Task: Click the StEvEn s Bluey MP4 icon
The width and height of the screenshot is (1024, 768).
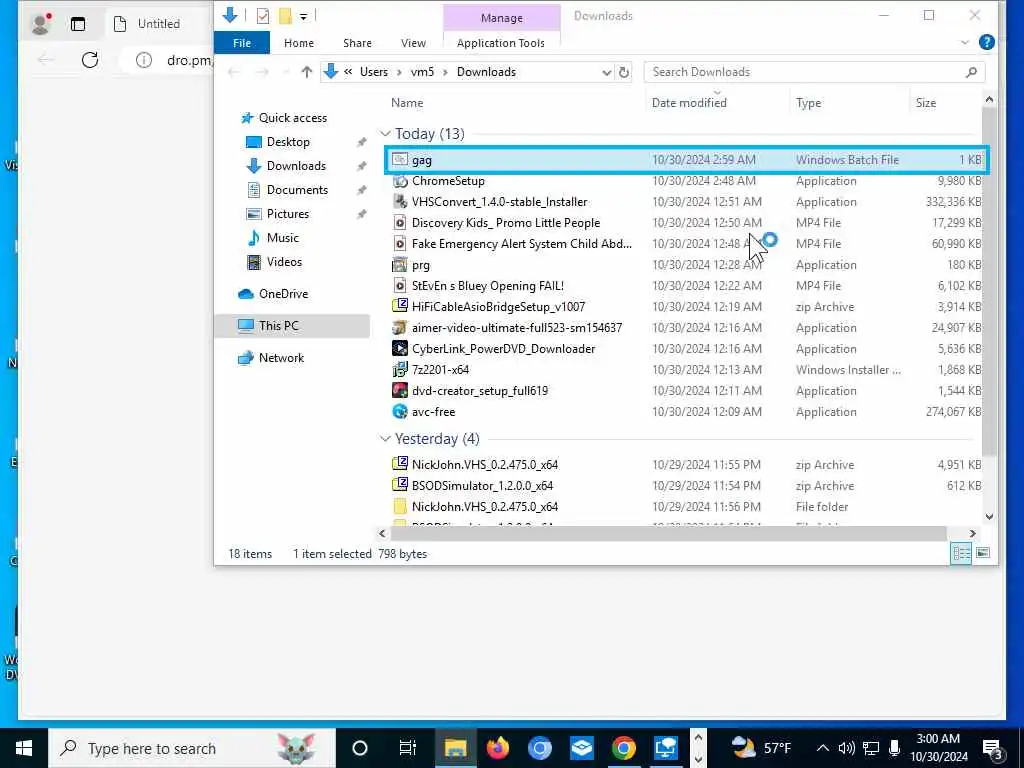Action: pos(400,286)
